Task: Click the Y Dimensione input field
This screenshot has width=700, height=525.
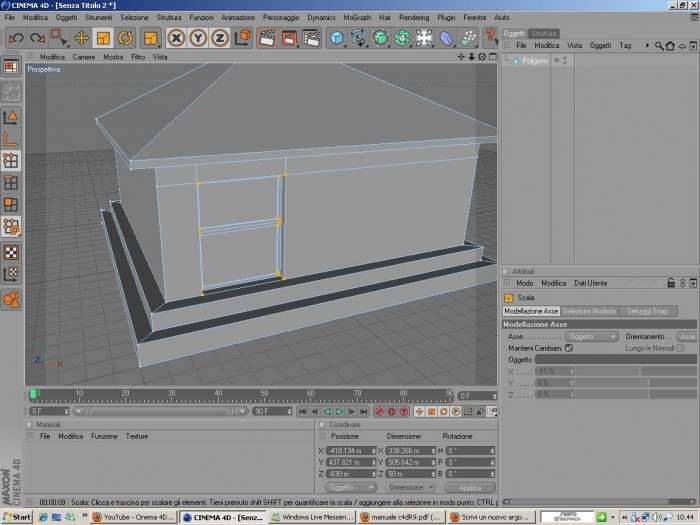Action: click(410, 462)
